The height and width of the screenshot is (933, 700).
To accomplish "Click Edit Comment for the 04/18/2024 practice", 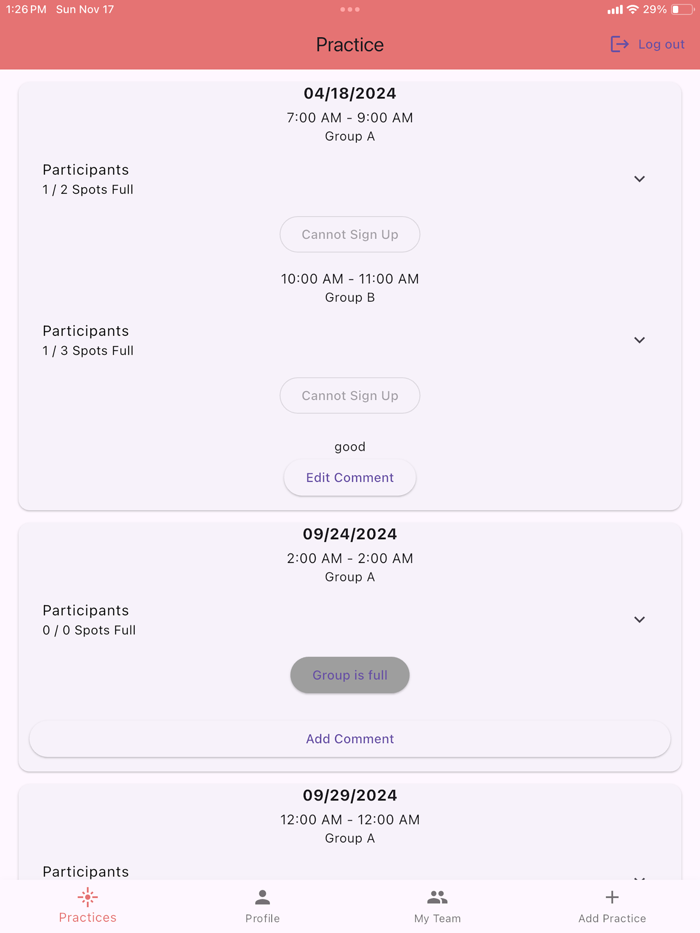I will 349,478.
